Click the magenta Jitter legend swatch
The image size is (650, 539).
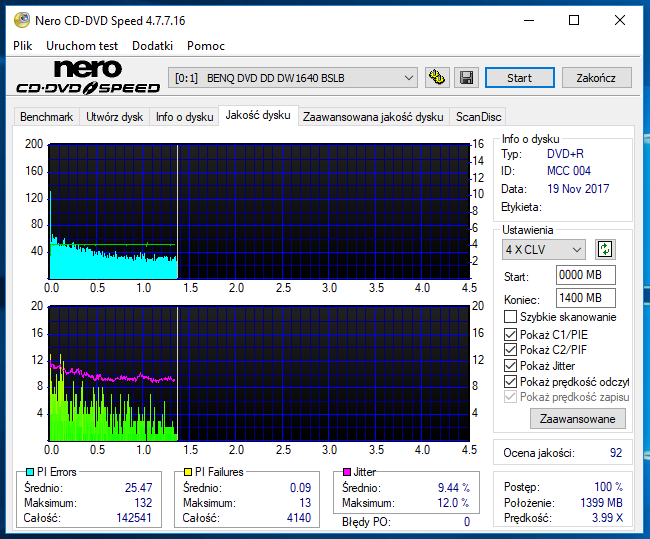tap(347, 472)
